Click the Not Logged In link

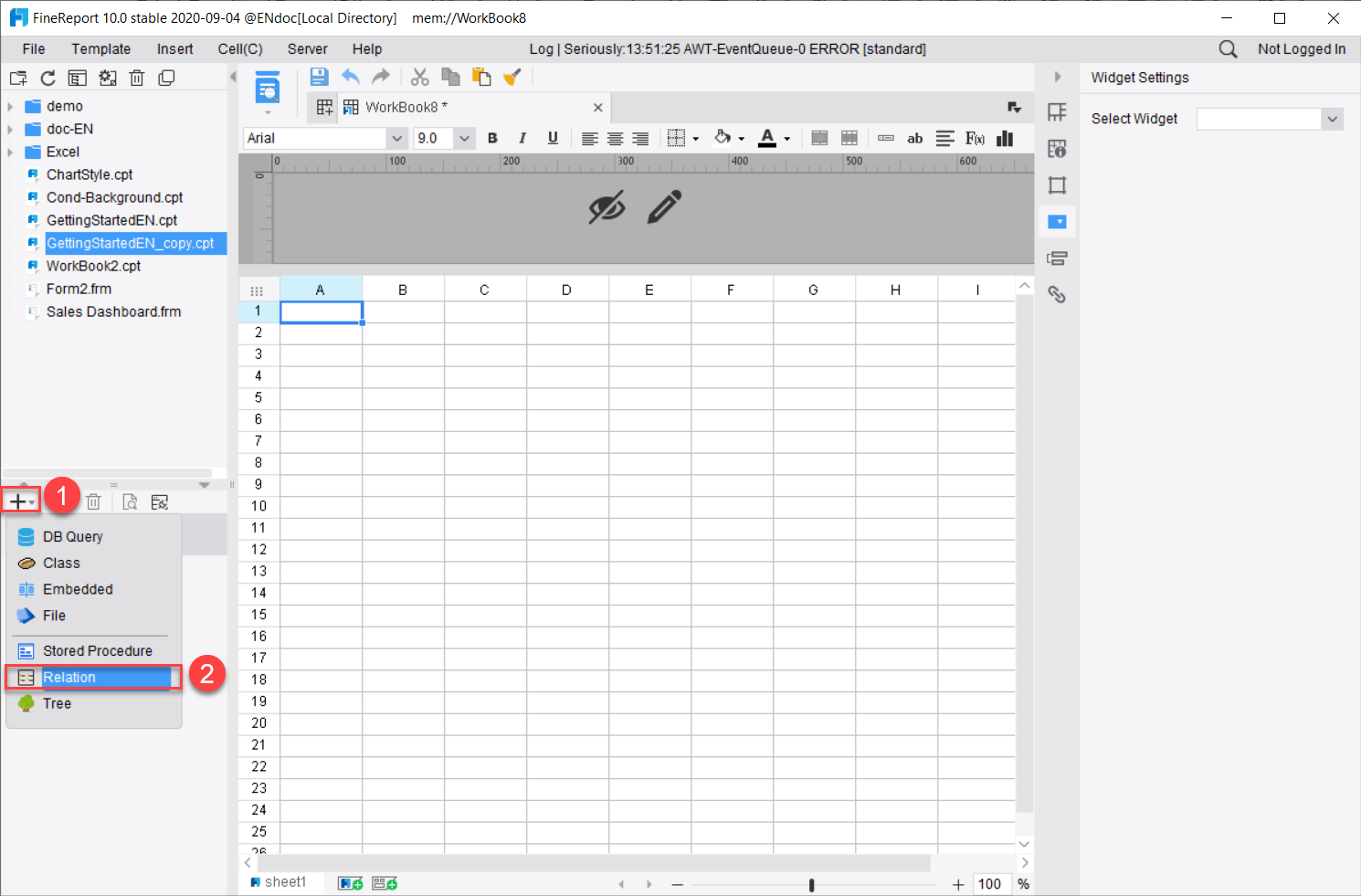pos(1302,48)
